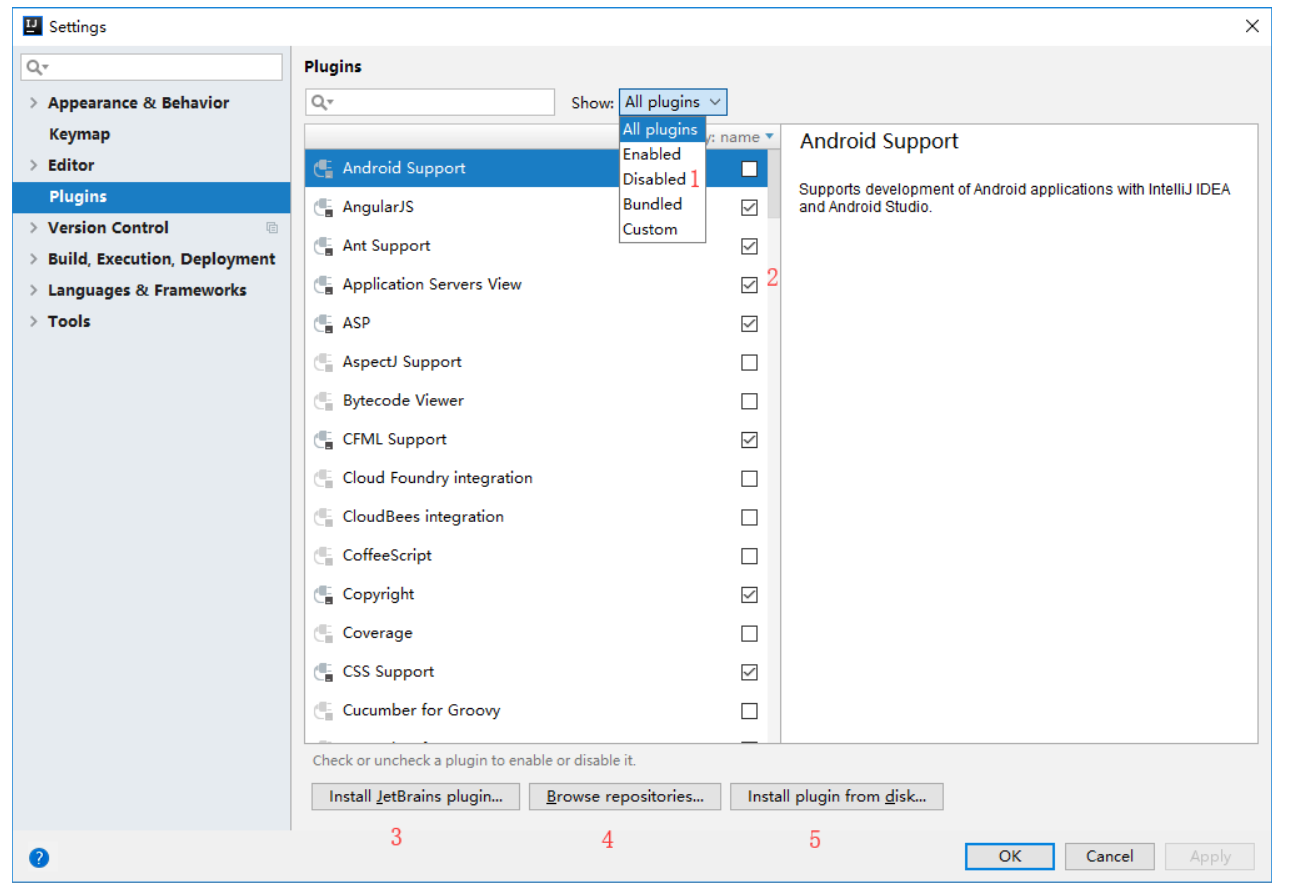Check the CoffeeScript plugin checkbox
Viewport: 1290px width, 894px height.
(x=749, y=555)
